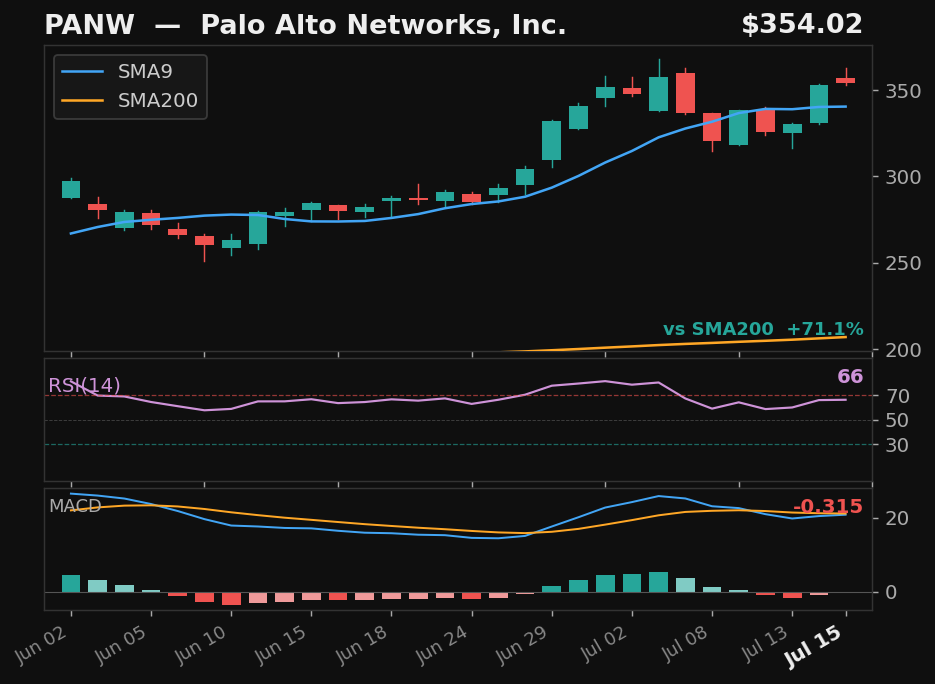Viewport: 935px width, 684px height.
Task: Click the vs SMA200 +71.1% annotation
Action: (x=763, y=329)
